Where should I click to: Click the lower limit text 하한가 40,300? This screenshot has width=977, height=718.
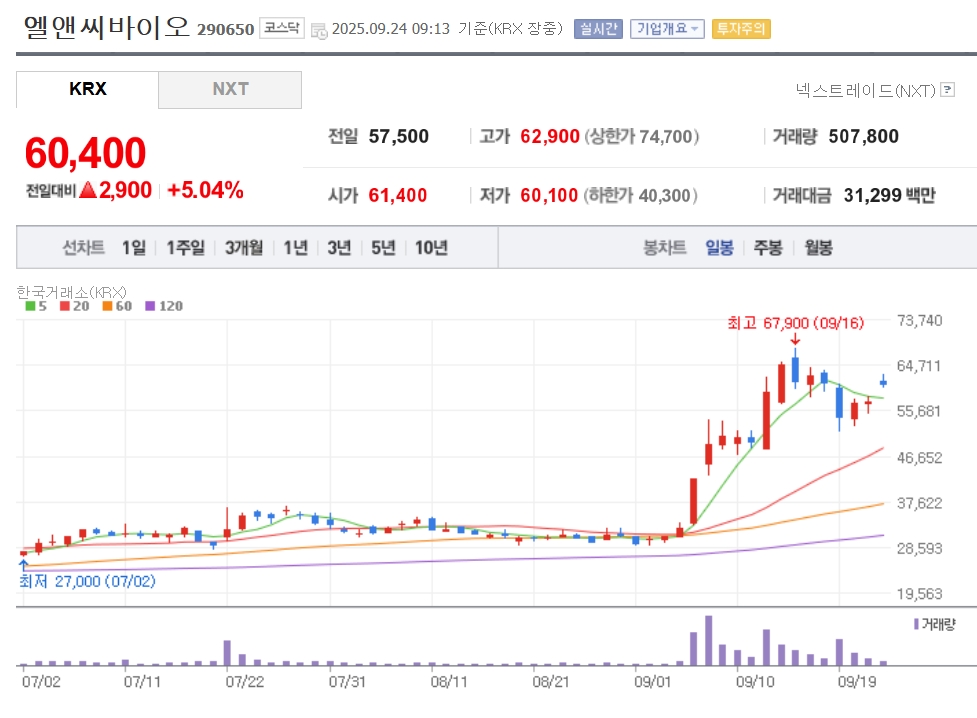point(641,196)
